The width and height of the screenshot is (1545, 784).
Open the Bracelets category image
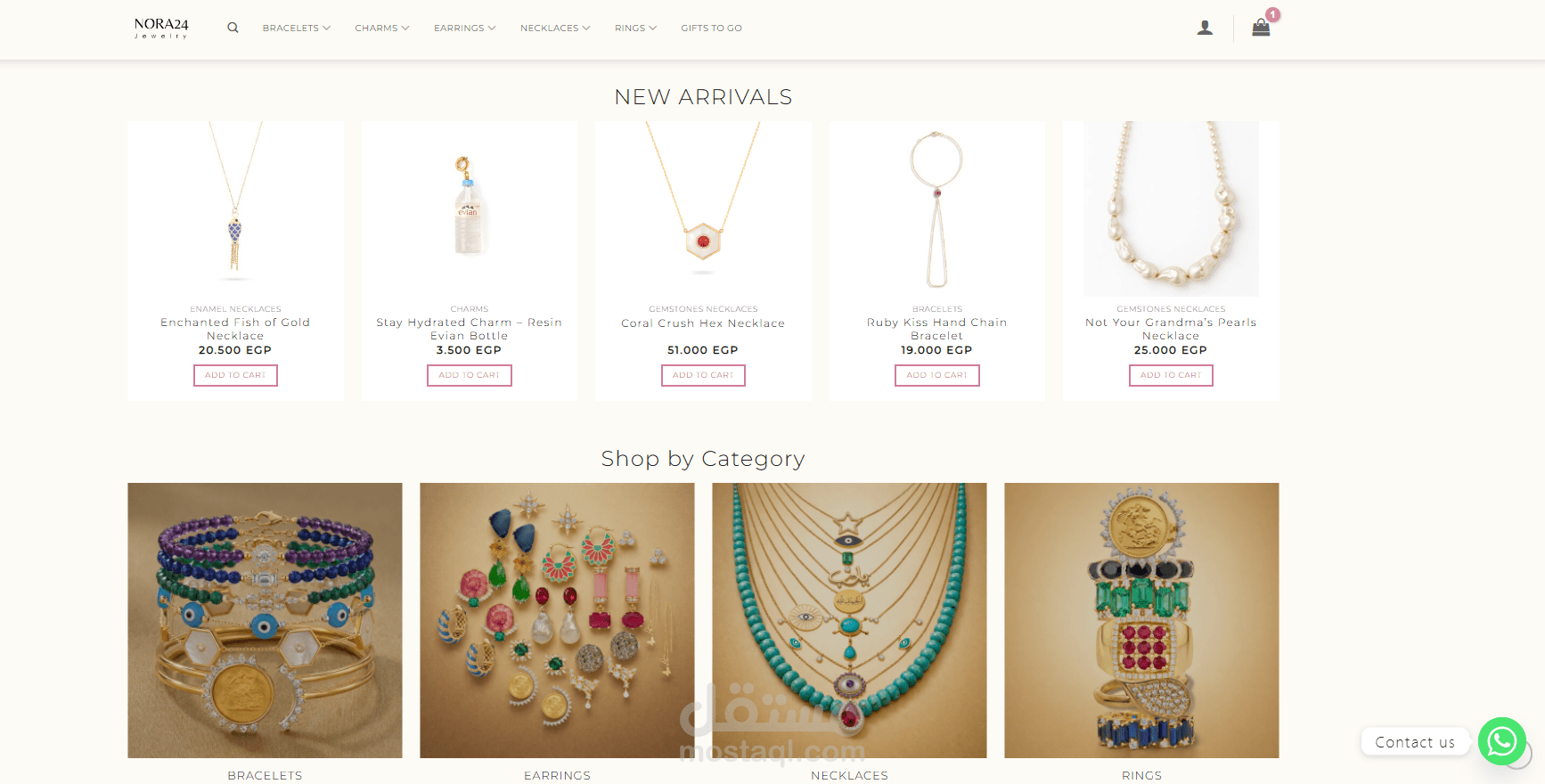click(265, 620)
